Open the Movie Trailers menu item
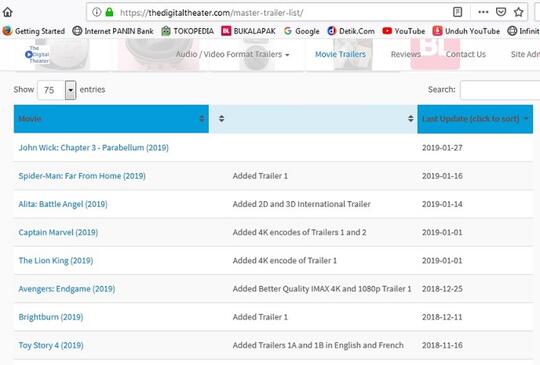This screenshot has width=540, height=365. click(x=340, y=54)
